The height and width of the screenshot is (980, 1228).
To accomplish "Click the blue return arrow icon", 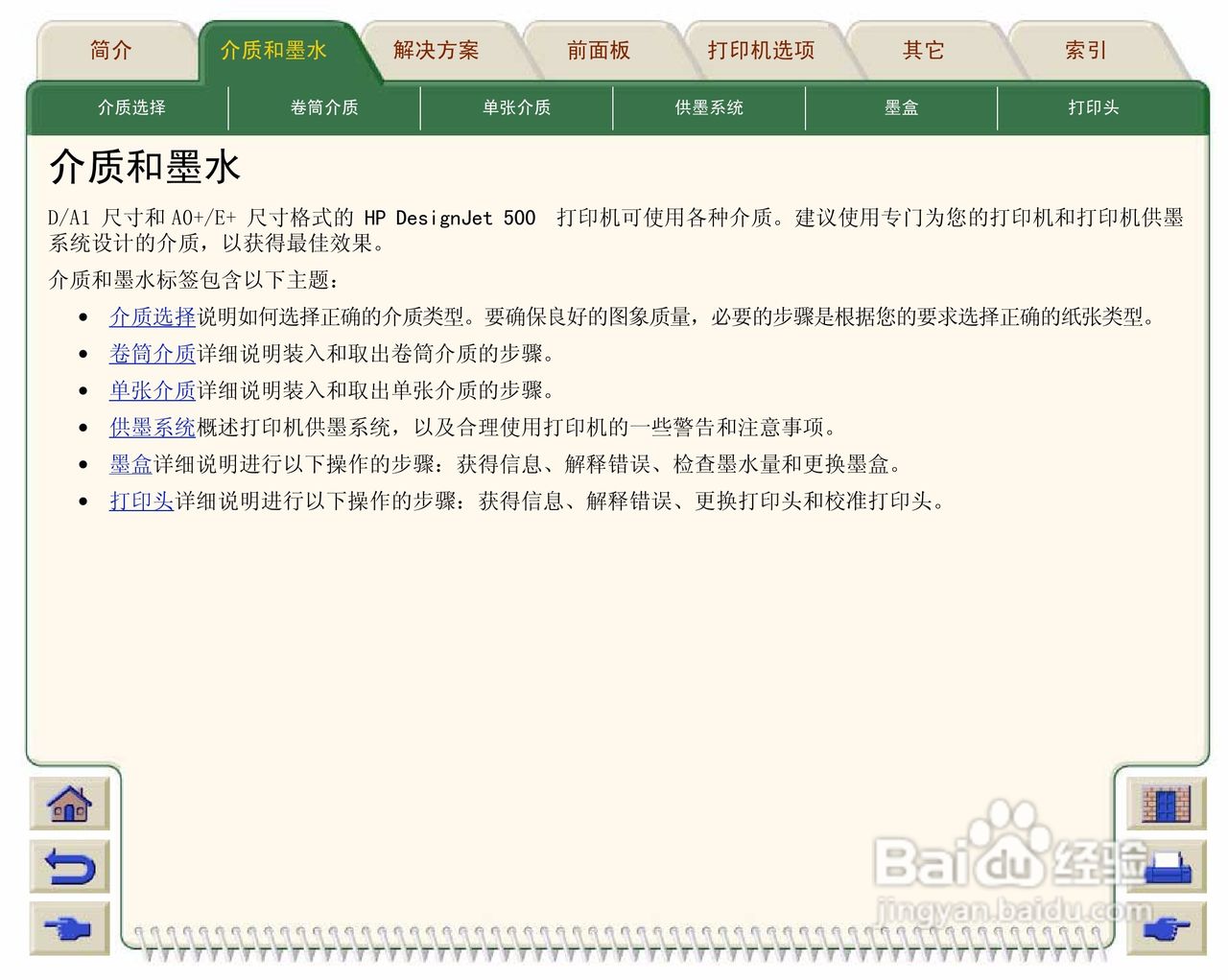I will point(69,867).
